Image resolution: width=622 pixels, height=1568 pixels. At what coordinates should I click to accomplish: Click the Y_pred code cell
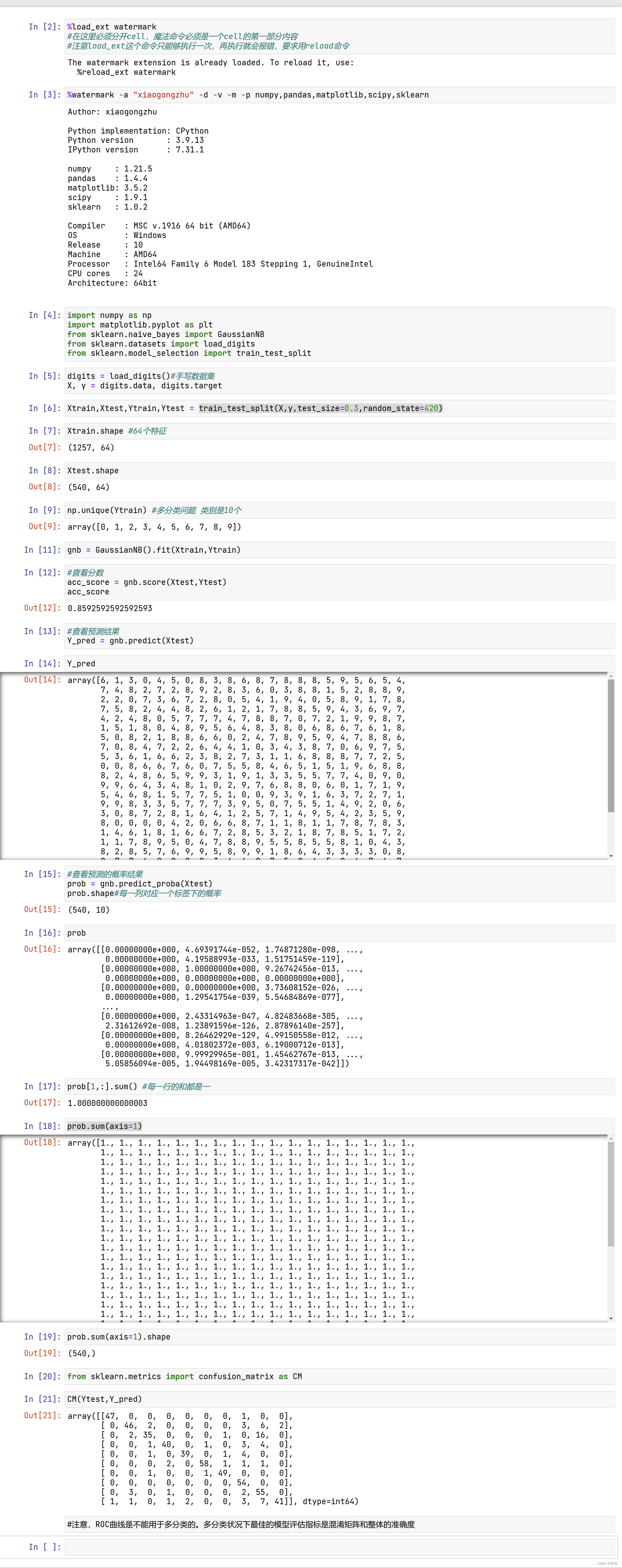(x=339, y=663)
